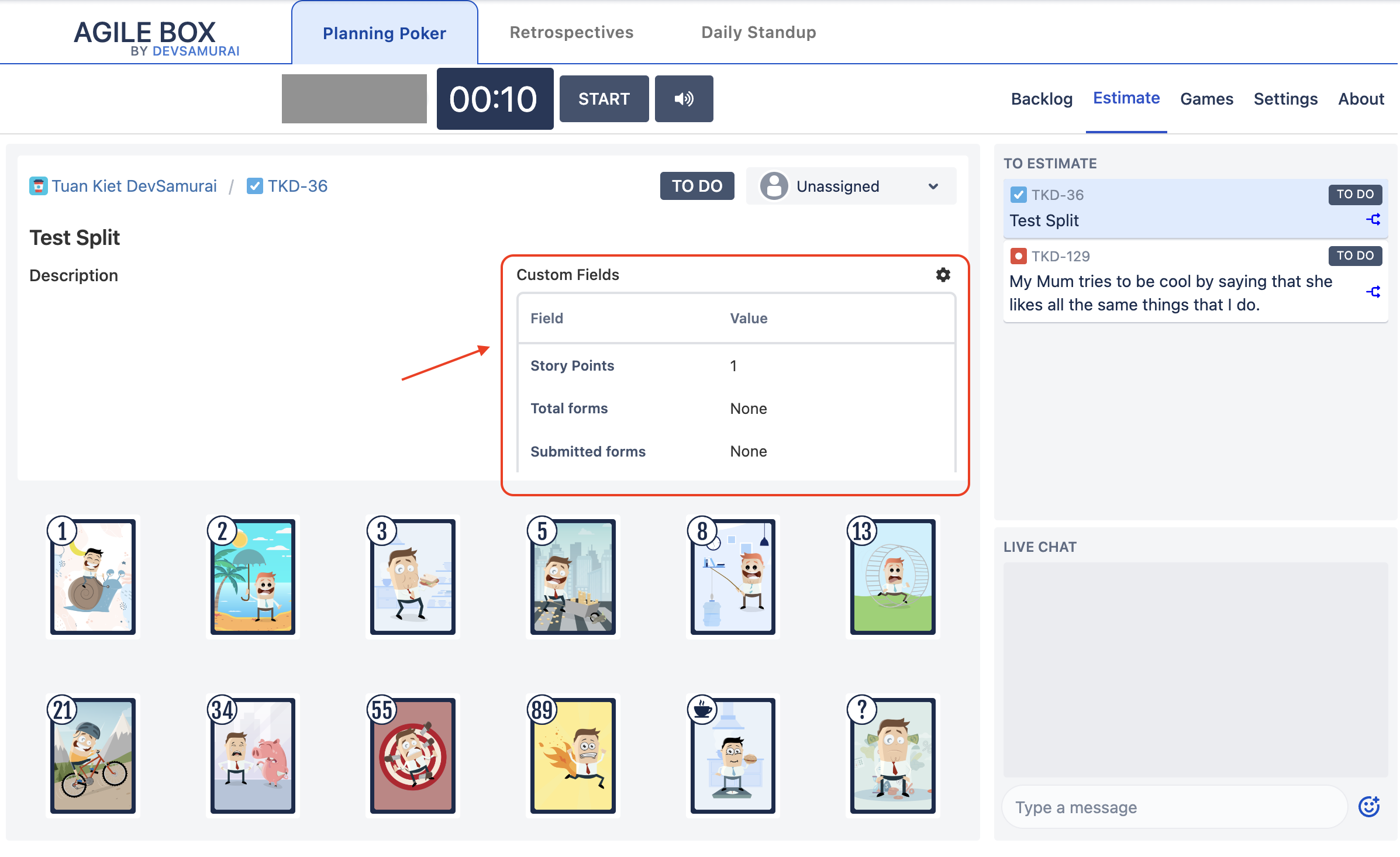1400x857 pixels.
Task: Click the Story Points value 1
Action: pos(733,366)
